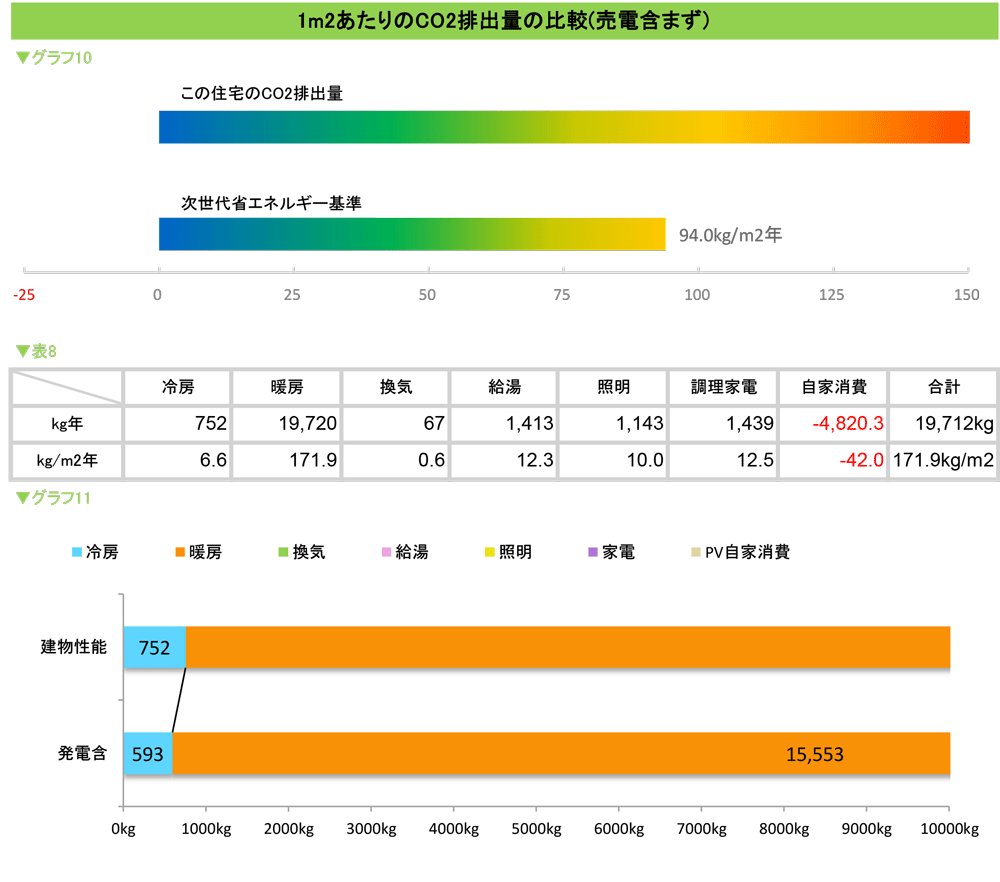This screenshot has height=882, width=1000.
Task: Select the kg/m2年 row header
Action: (x=67, y=460)
